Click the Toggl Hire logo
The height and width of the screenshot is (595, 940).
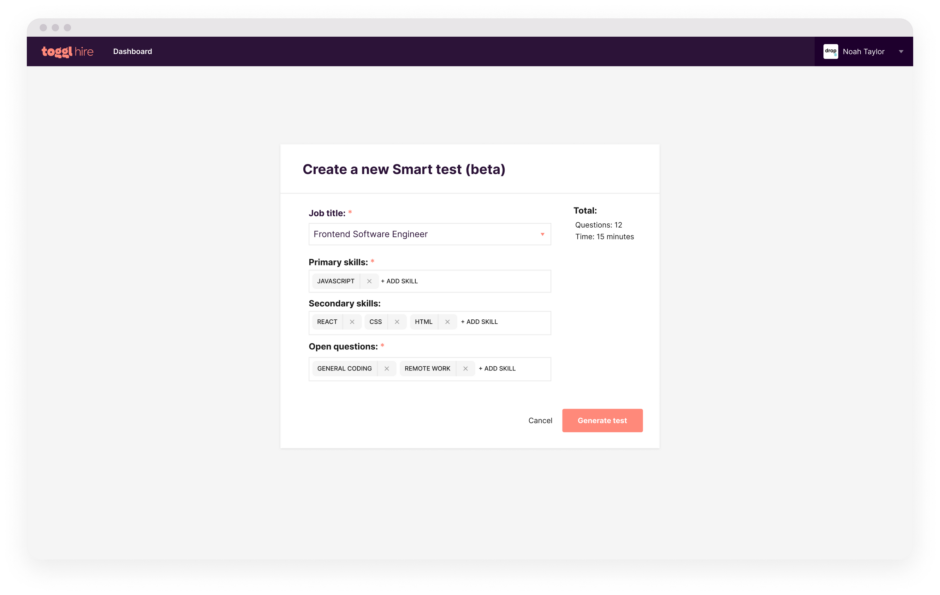67,52
